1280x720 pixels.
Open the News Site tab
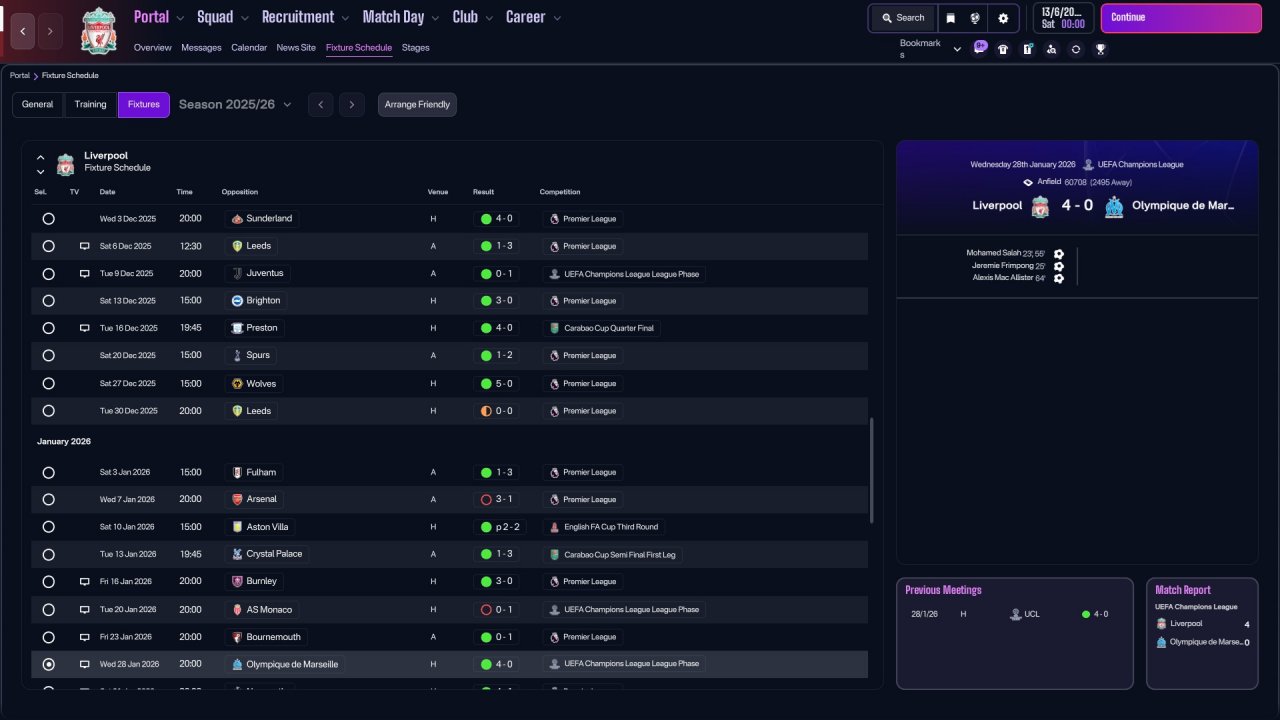pyautogui.click(x=296, y=47)
